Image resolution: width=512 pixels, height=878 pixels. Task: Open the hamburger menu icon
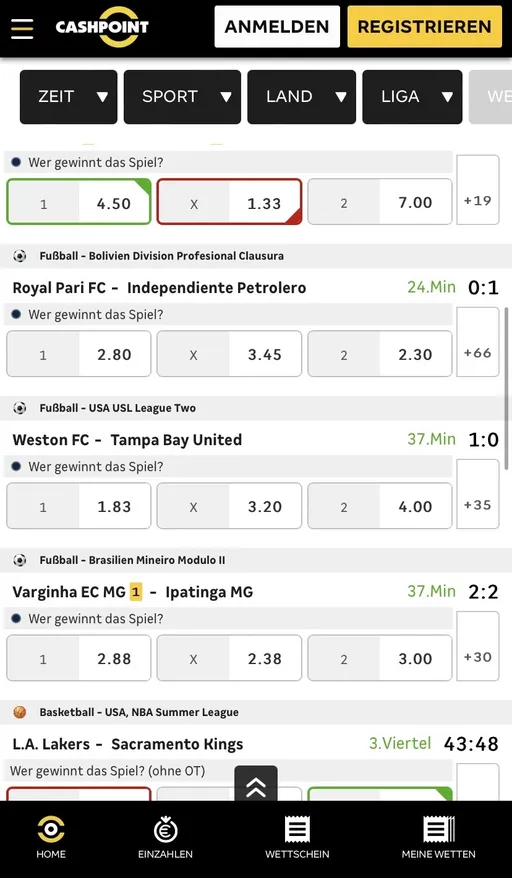tap(22, 28)
